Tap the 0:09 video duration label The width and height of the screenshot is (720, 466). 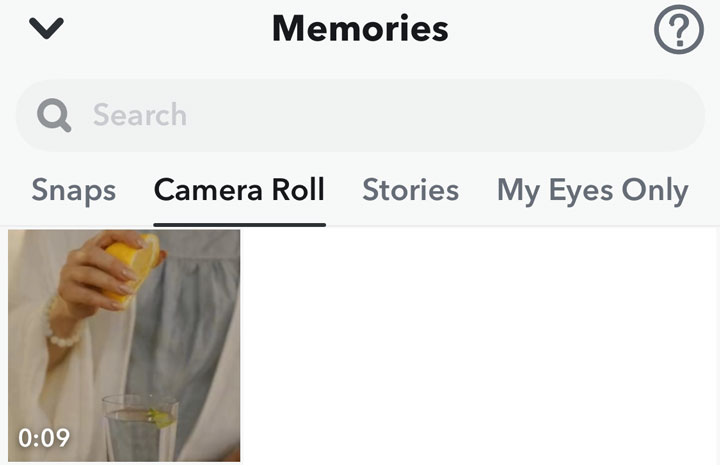pyautogui.click(x=44, y=438)
